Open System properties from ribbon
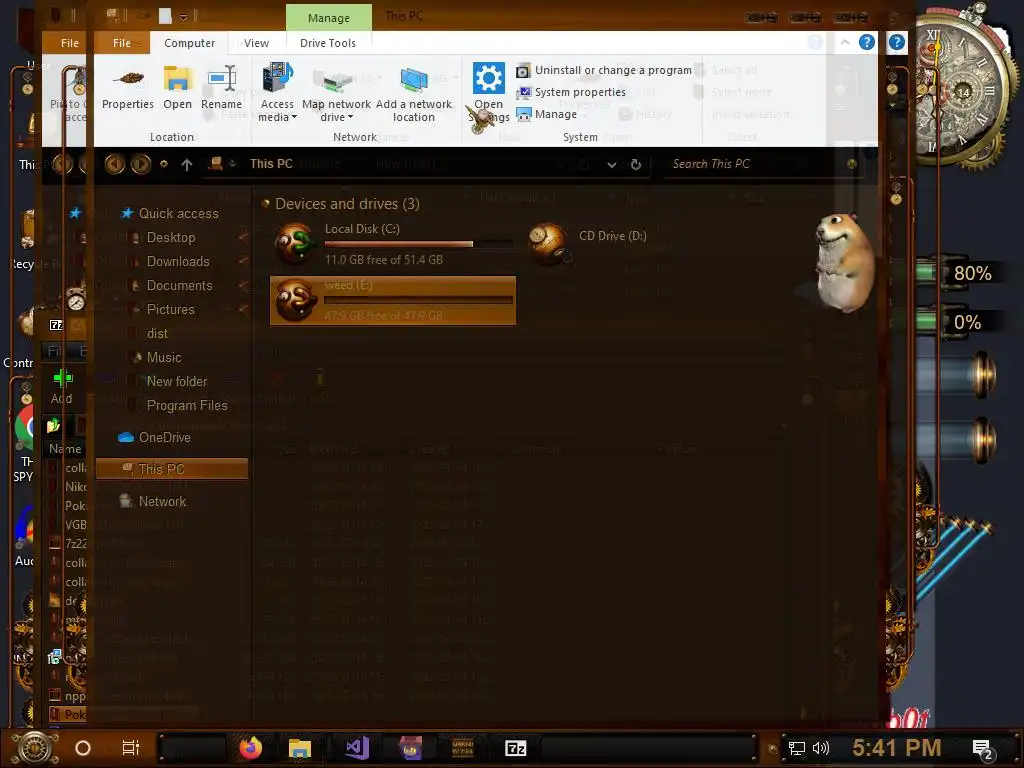This screenshot has width=1024, height=768. tap(571, 92)
